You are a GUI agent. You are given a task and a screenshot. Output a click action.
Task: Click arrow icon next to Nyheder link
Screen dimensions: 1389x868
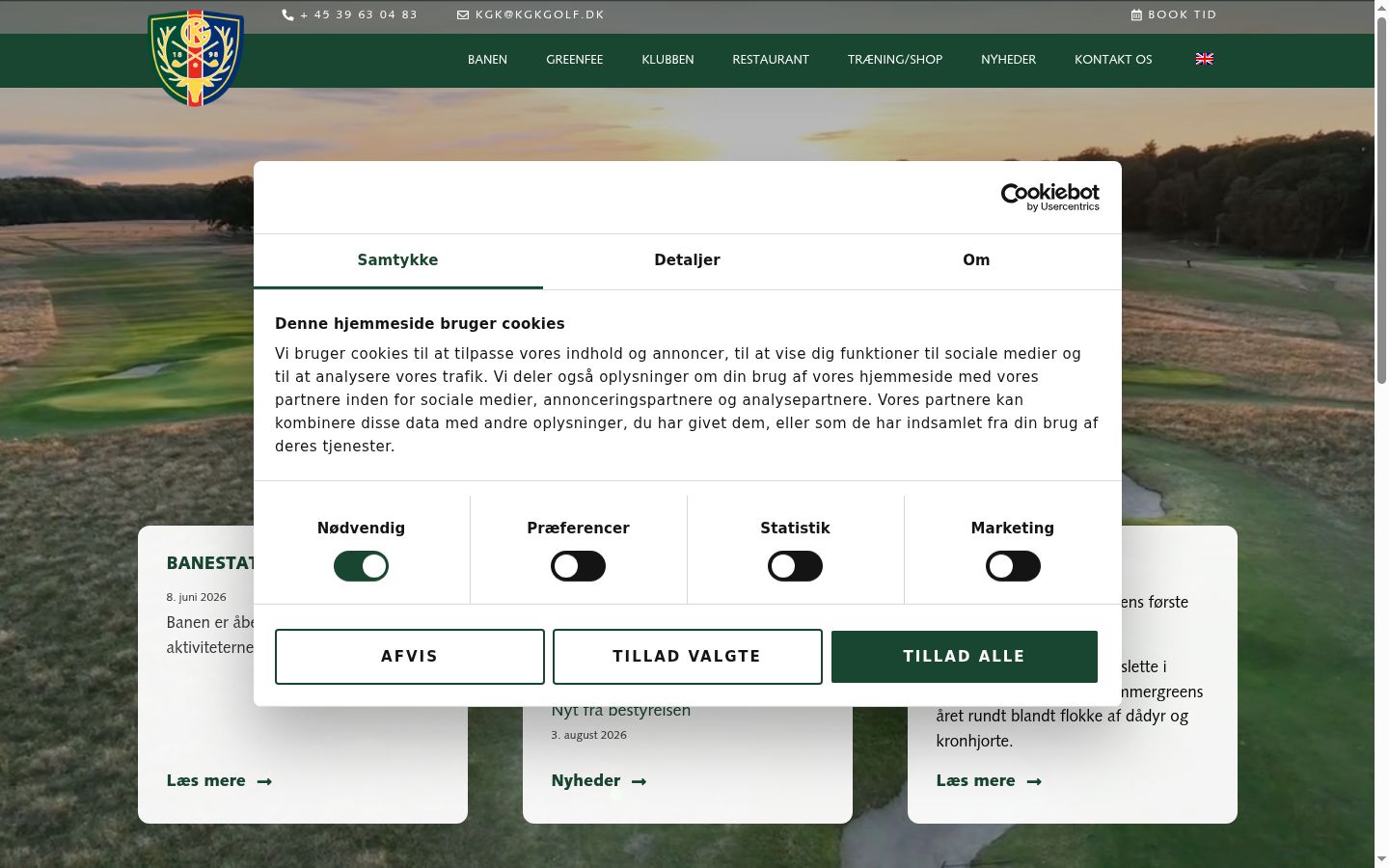639,781
